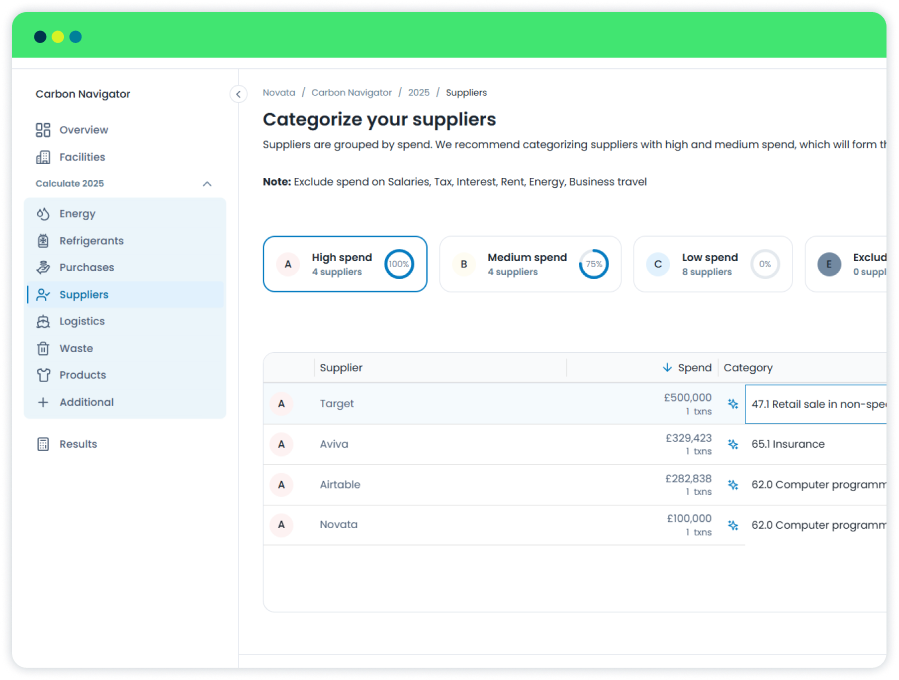Open Aviva's 65.1 Insurance category dropdown
899x680 pixels.
816,444
